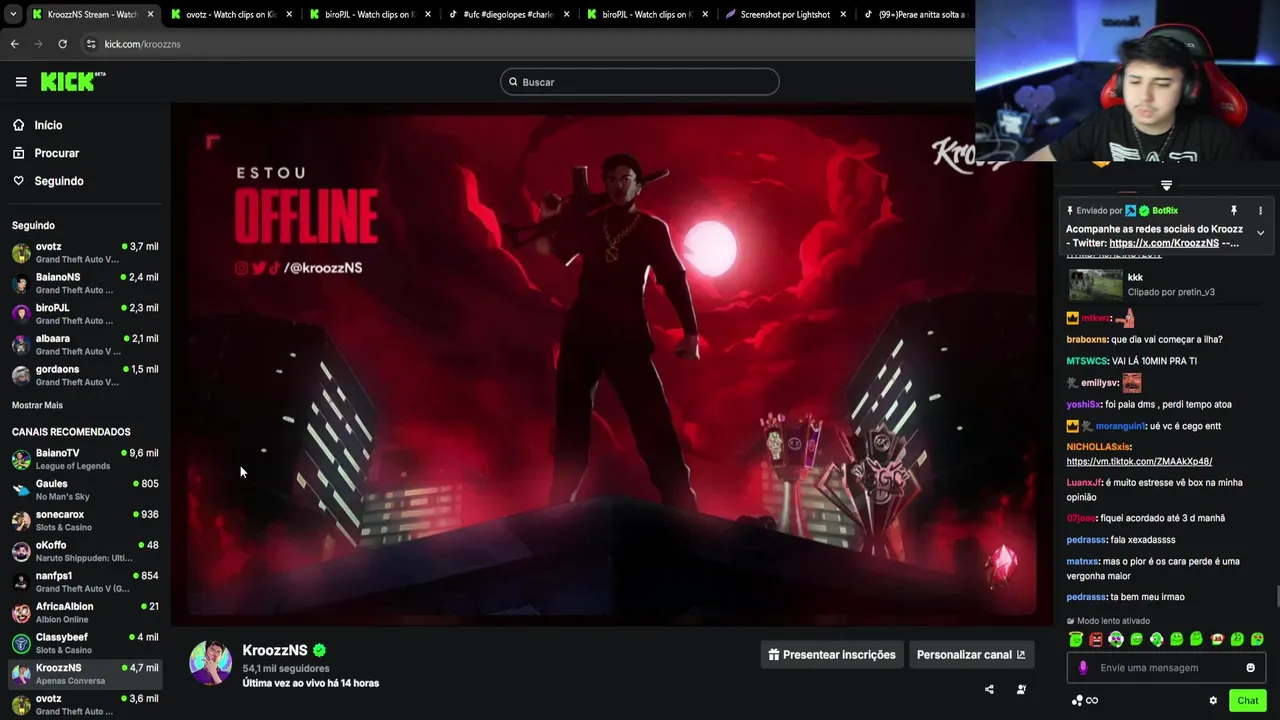Click the share icon below video
Screen dimensions: 1280x720
[989, 689]
